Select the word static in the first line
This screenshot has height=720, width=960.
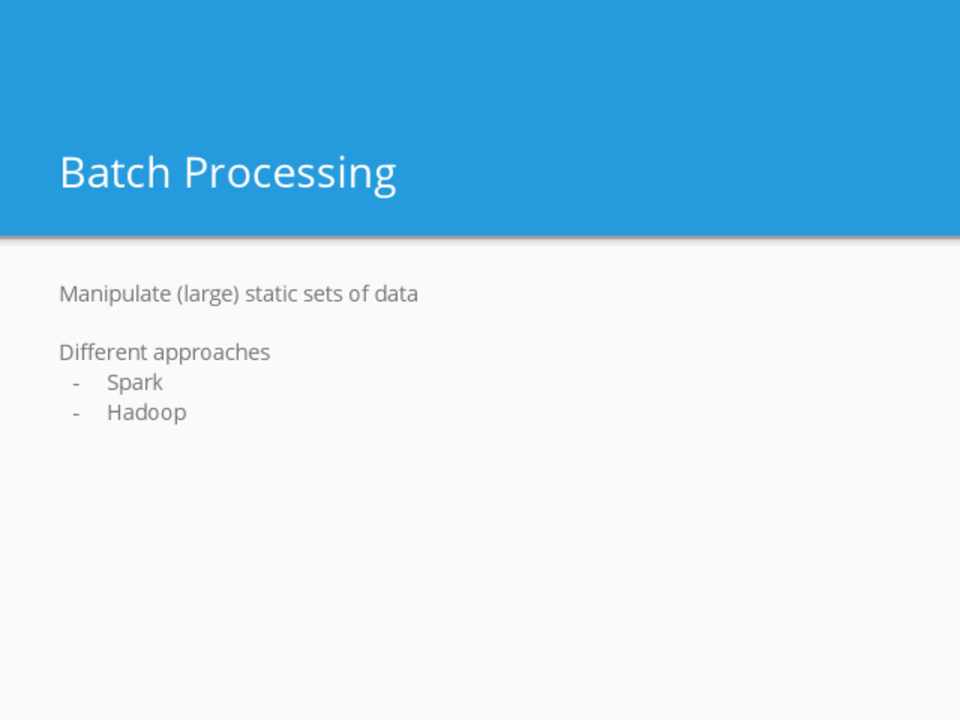(x=270, y=294)
